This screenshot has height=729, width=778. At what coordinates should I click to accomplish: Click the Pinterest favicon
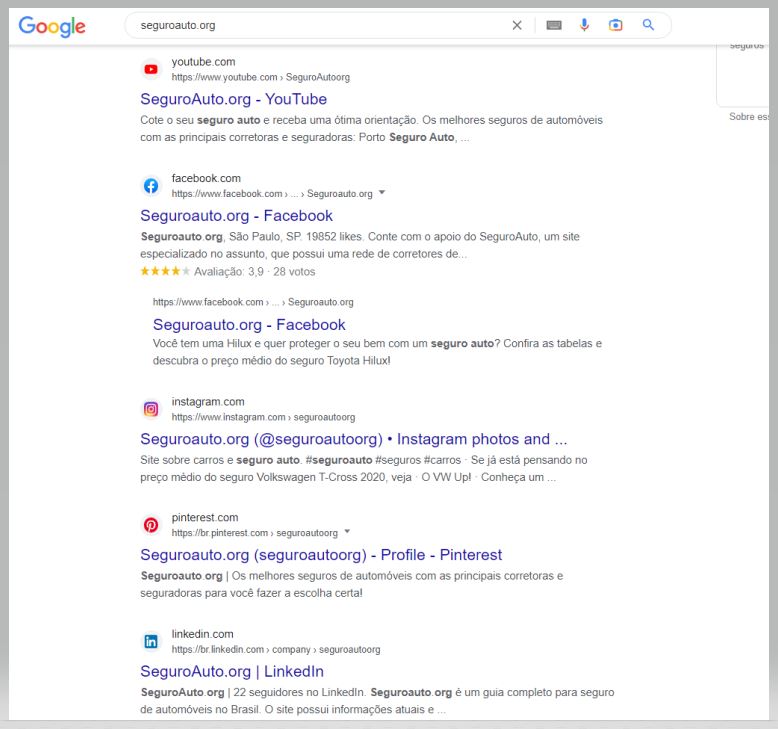coord(151,525)
